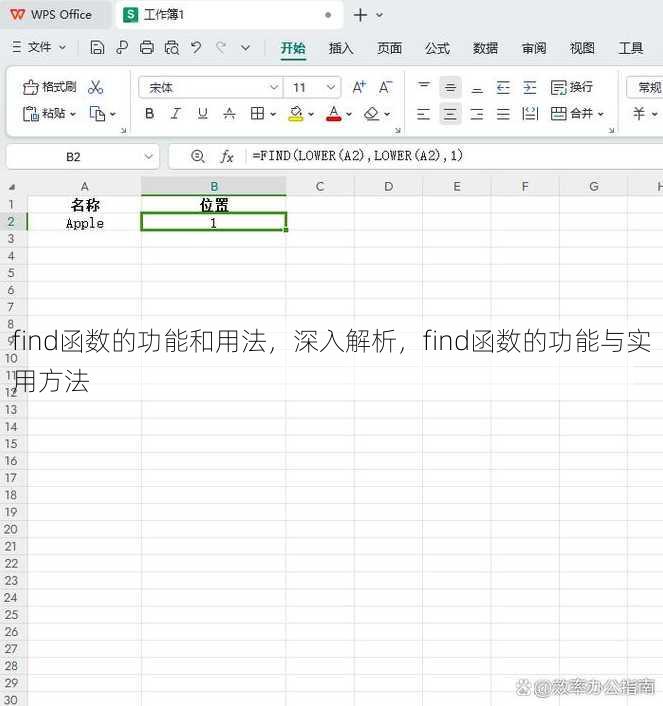
Task: Expand fill color options arrow
Action: click(x=311, y=114)
